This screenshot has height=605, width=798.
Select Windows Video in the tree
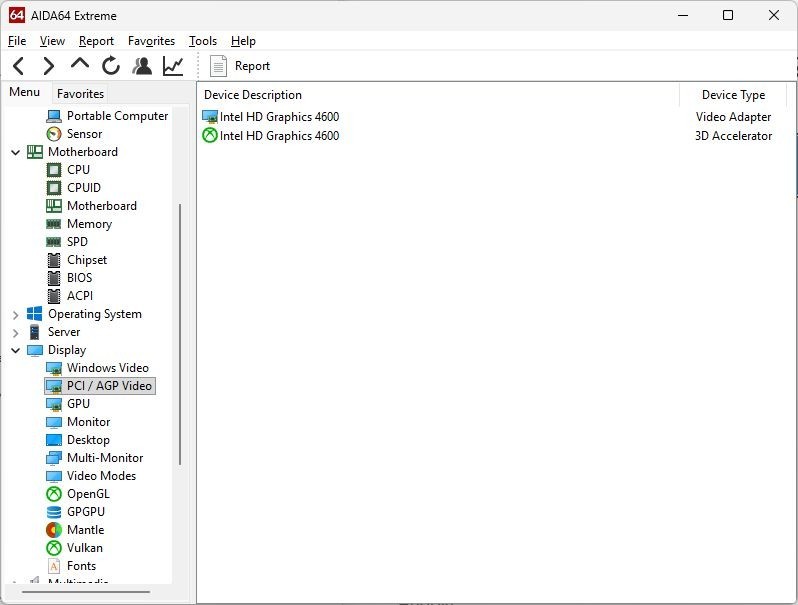[108, 368]
